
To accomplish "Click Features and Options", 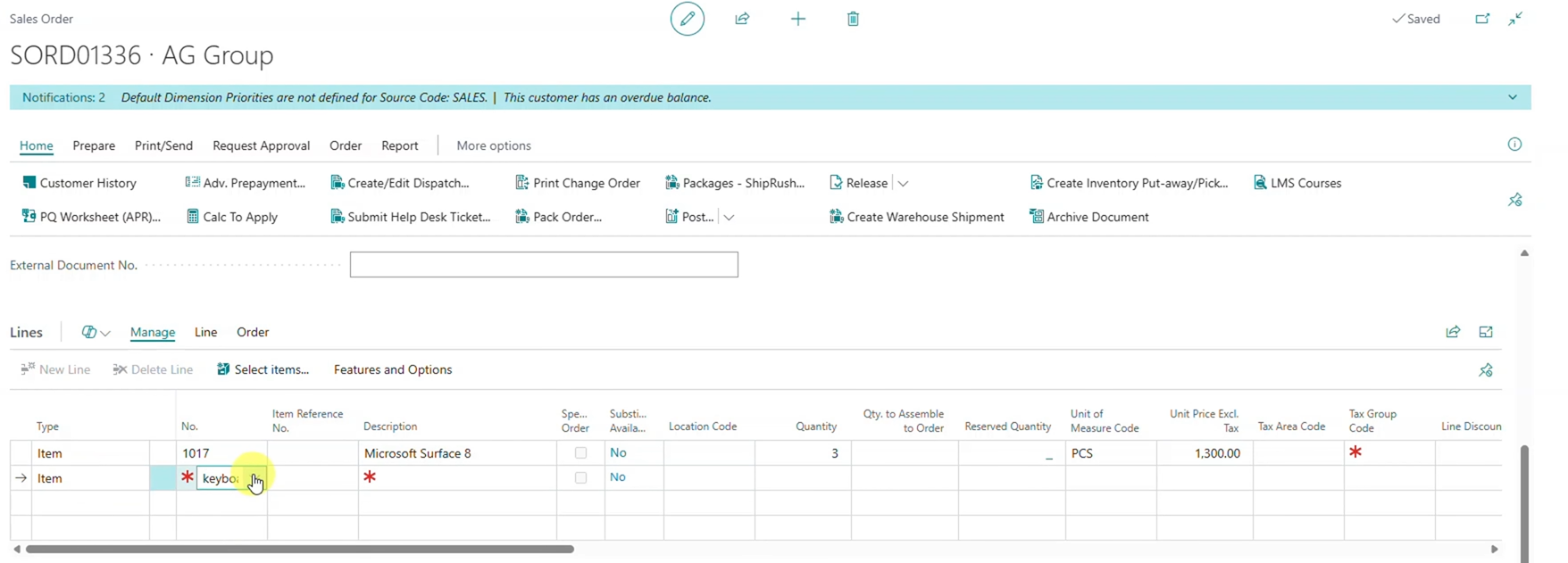I will [393, 369].
